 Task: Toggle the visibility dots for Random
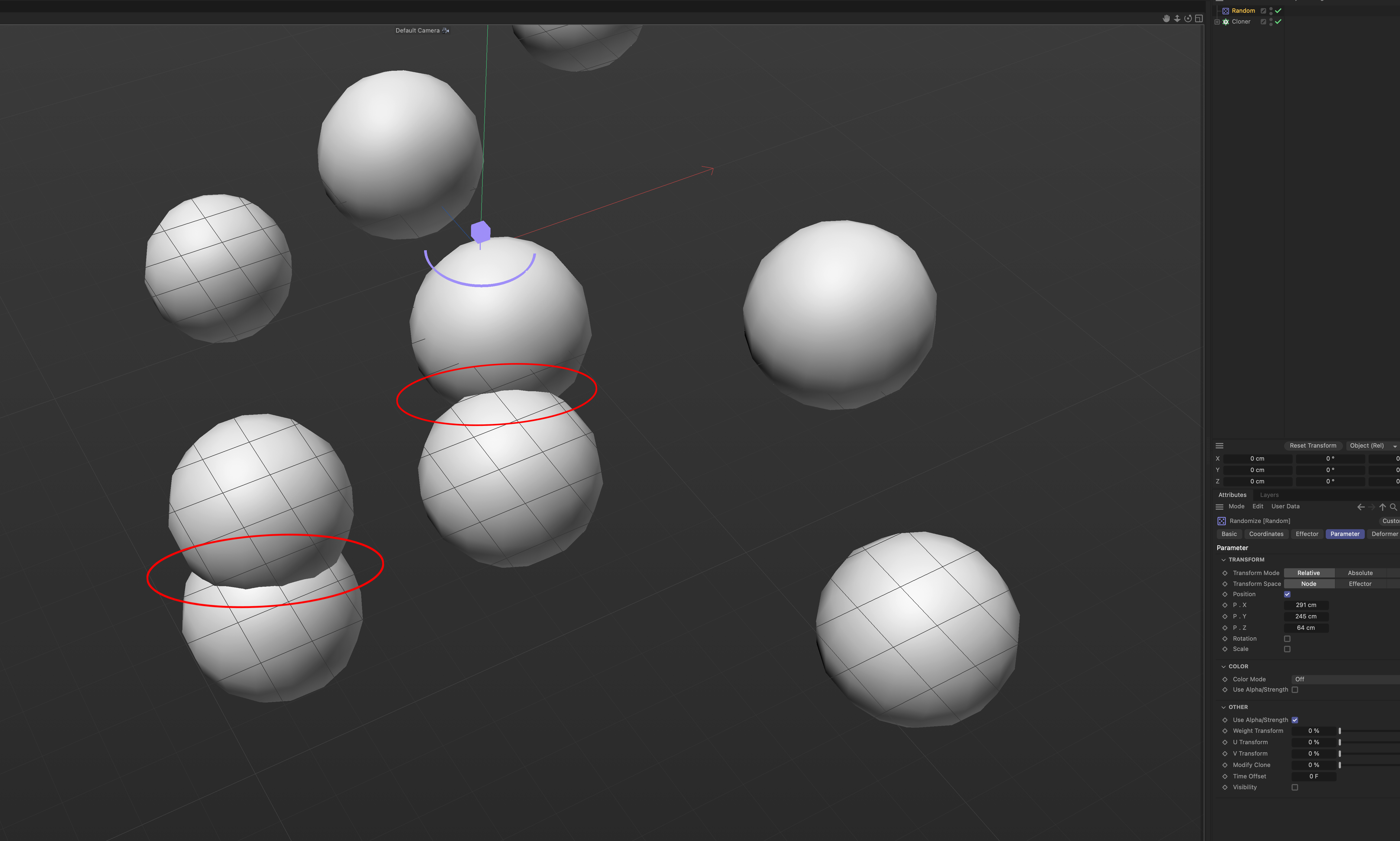1271,11
